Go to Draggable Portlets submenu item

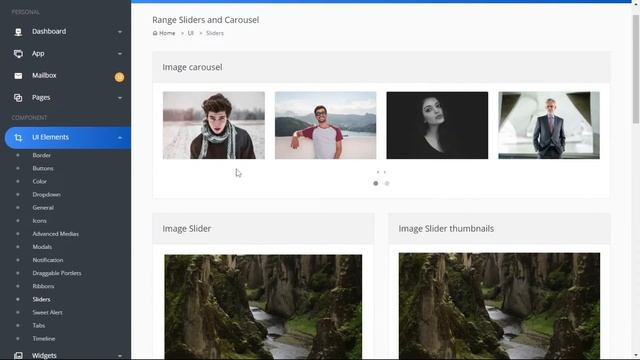[x=57, y=273]
